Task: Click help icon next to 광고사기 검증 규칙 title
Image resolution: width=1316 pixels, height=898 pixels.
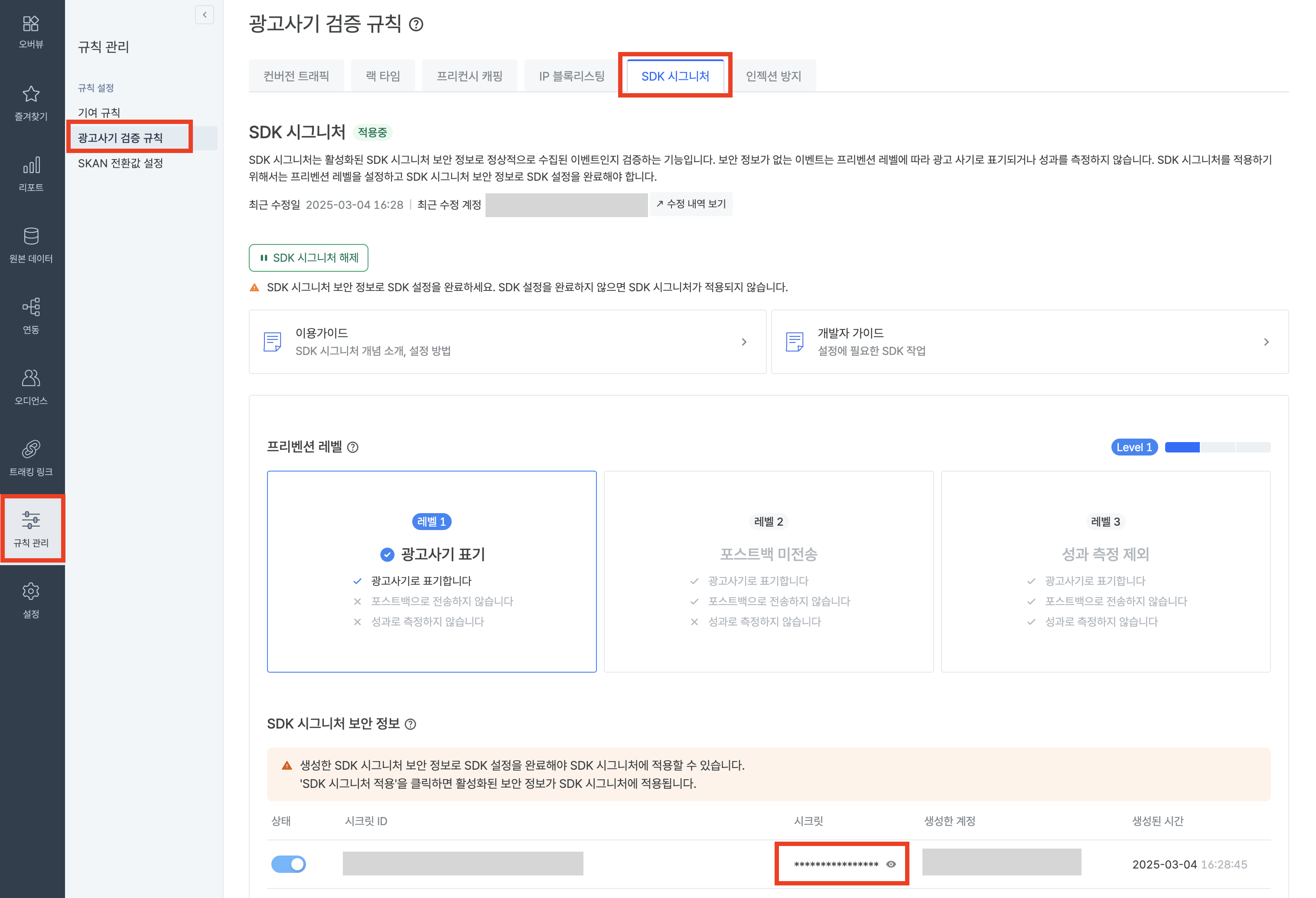Action: tap(416, 24)
